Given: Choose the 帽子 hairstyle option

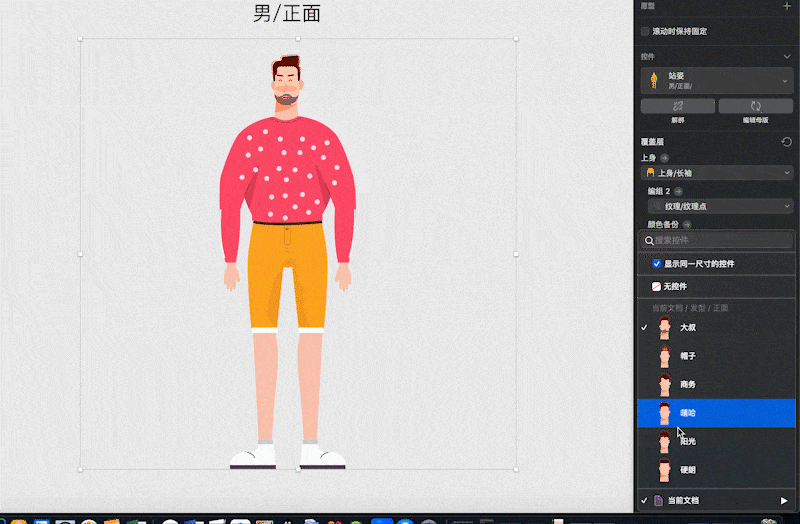Looking at the screenshot, I should tap(716, 356).
